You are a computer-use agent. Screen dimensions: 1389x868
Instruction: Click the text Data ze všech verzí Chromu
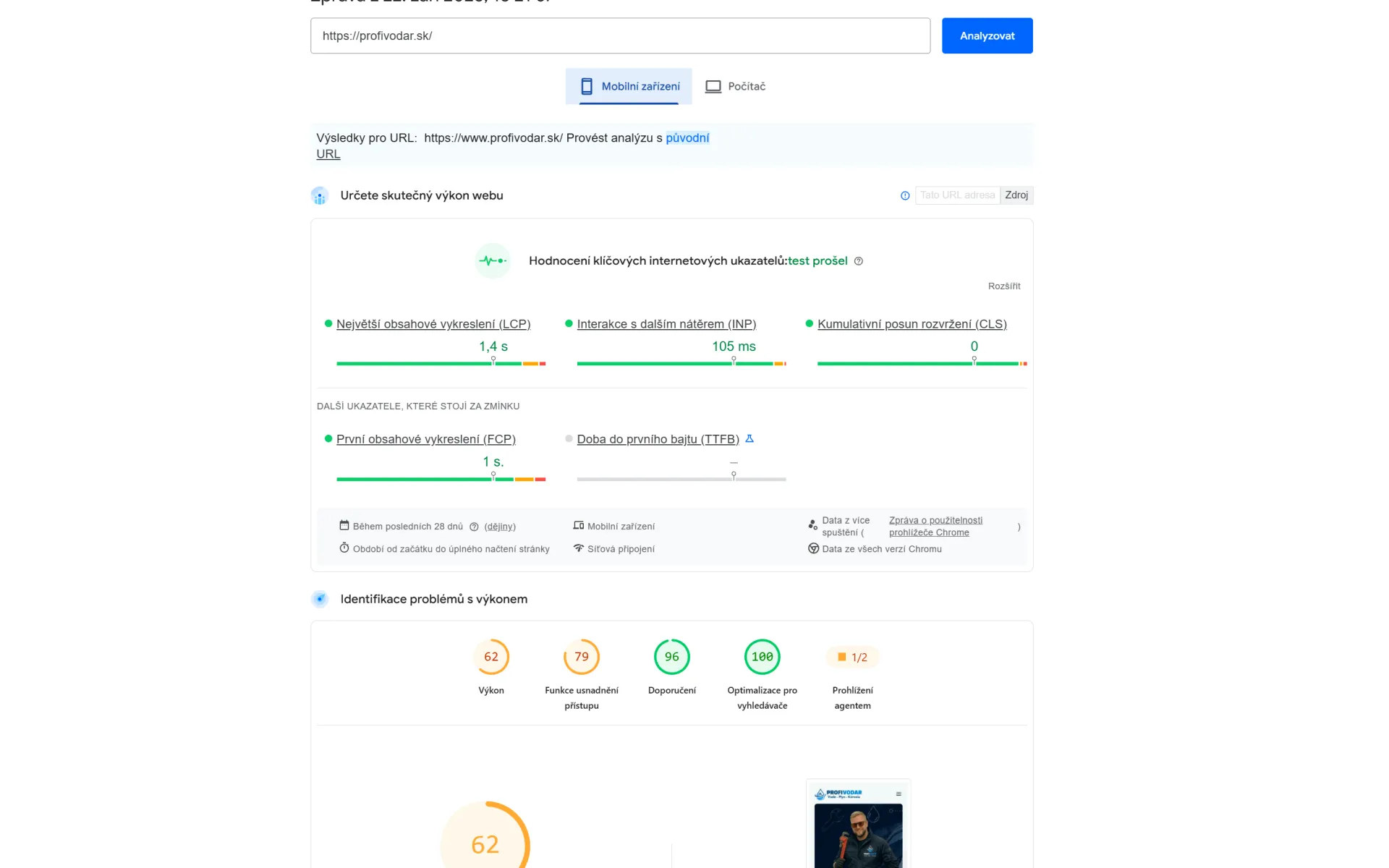pos(882,549)
